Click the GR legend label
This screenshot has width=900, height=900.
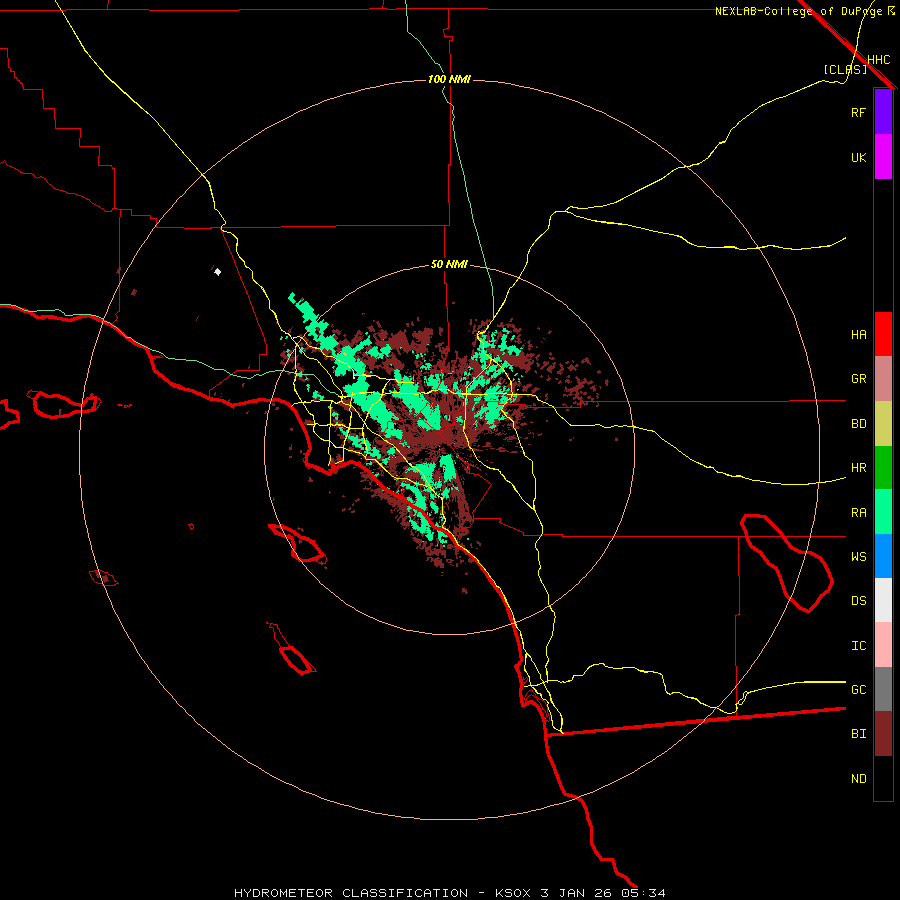click(x=858, y=378)
